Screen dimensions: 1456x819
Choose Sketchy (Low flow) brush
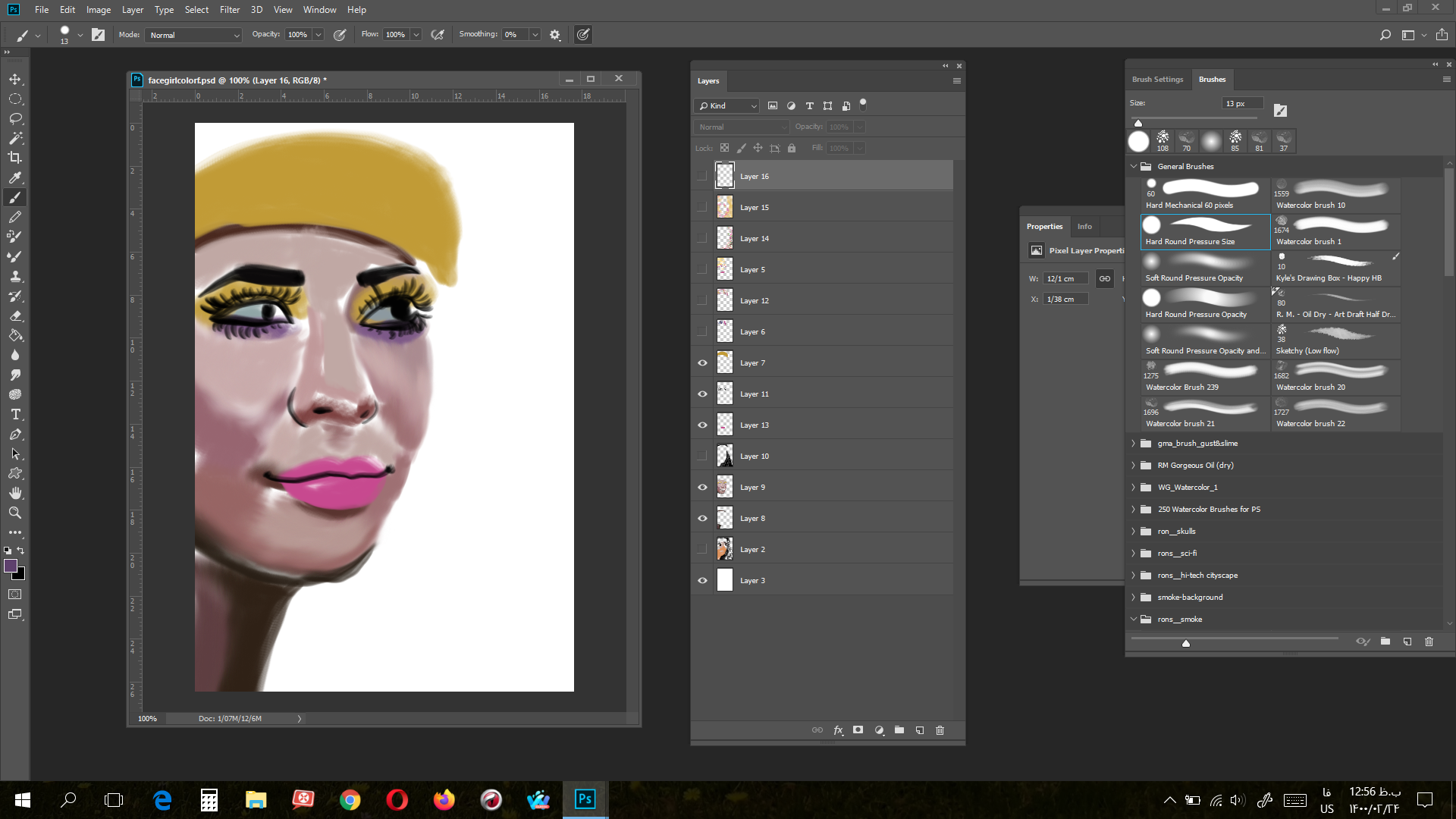tap(1336, 341)
